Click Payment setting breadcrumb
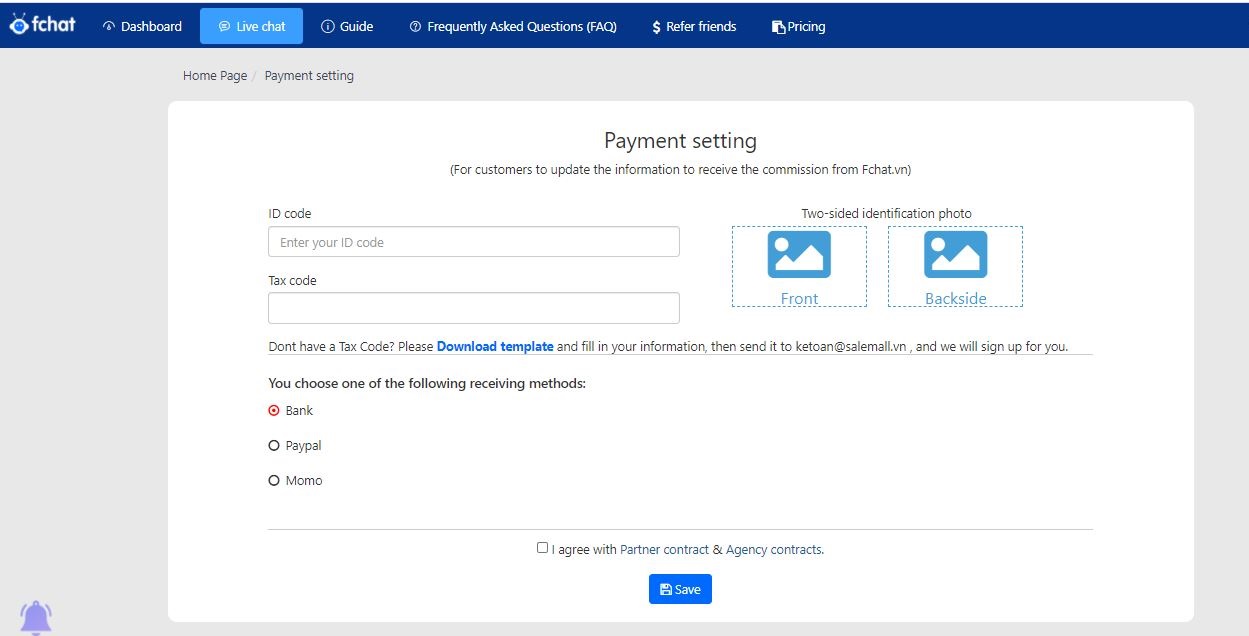1249x636 pixels. 309,76
